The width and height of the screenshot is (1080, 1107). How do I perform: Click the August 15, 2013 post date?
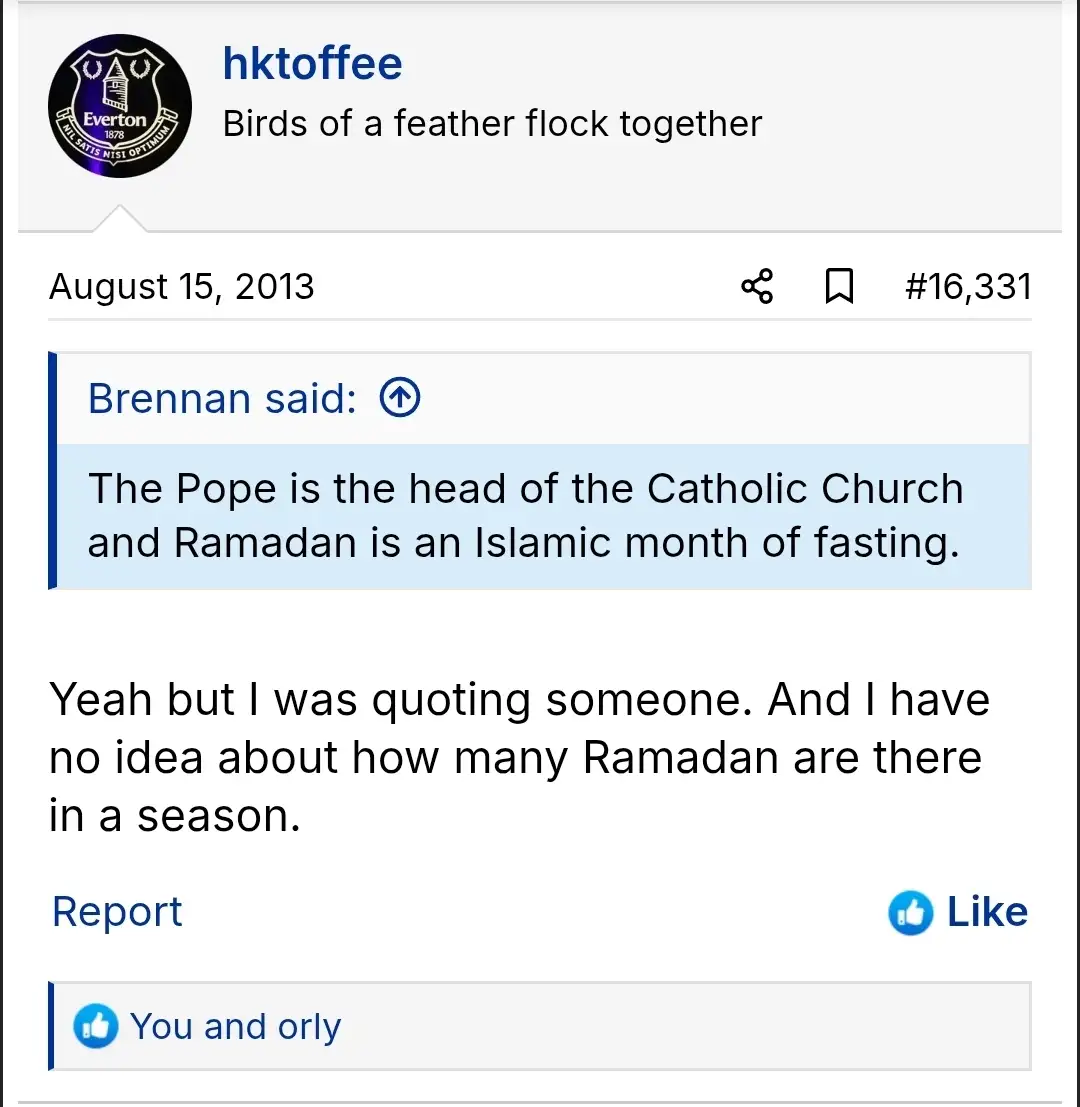click(x=181, y=287)
